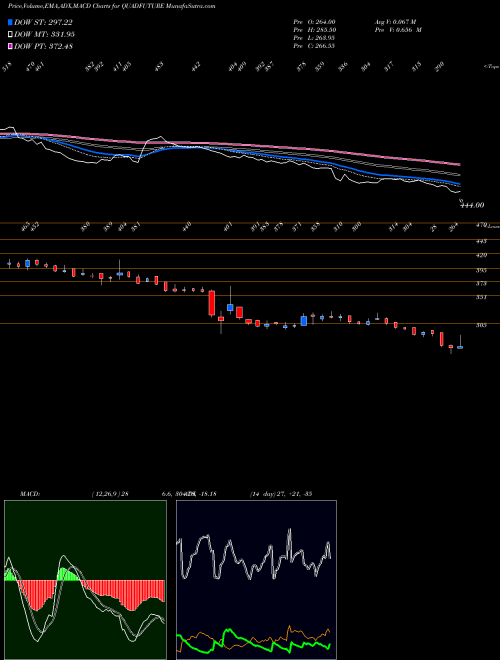Click the '(14 day) 27, +21, -35' ADX values
The height and width of the screenshot is (660, 500).
(x=281, y=494)
